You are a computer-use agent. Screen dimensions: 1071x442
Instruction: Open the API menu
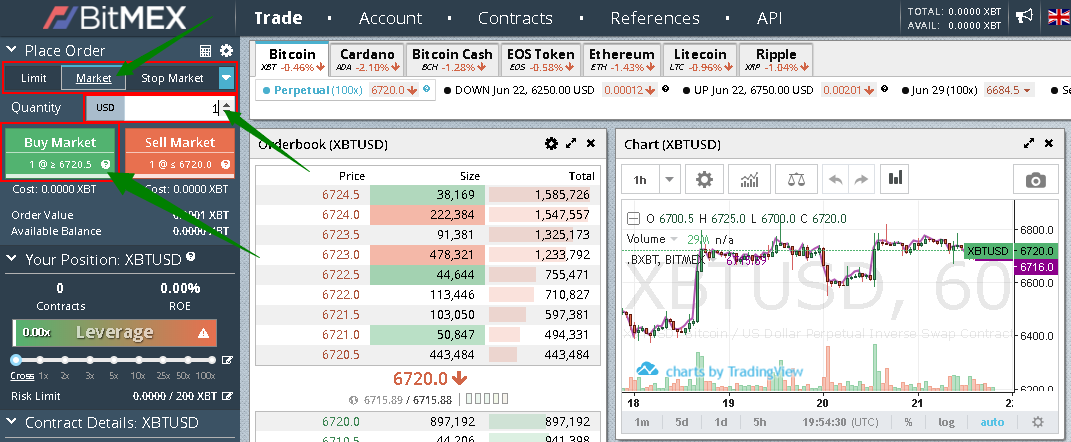(x=770, y=18)
